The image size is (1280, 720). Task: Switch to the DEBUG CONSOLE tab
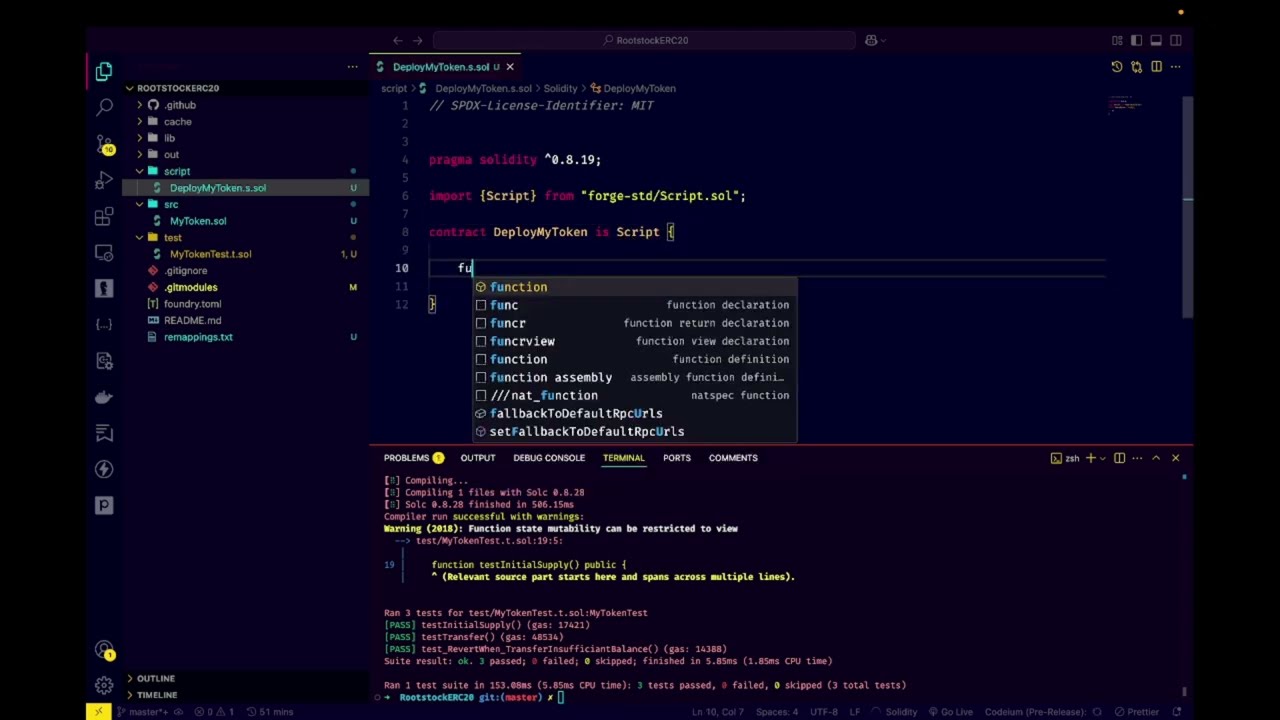click(549, 458)
